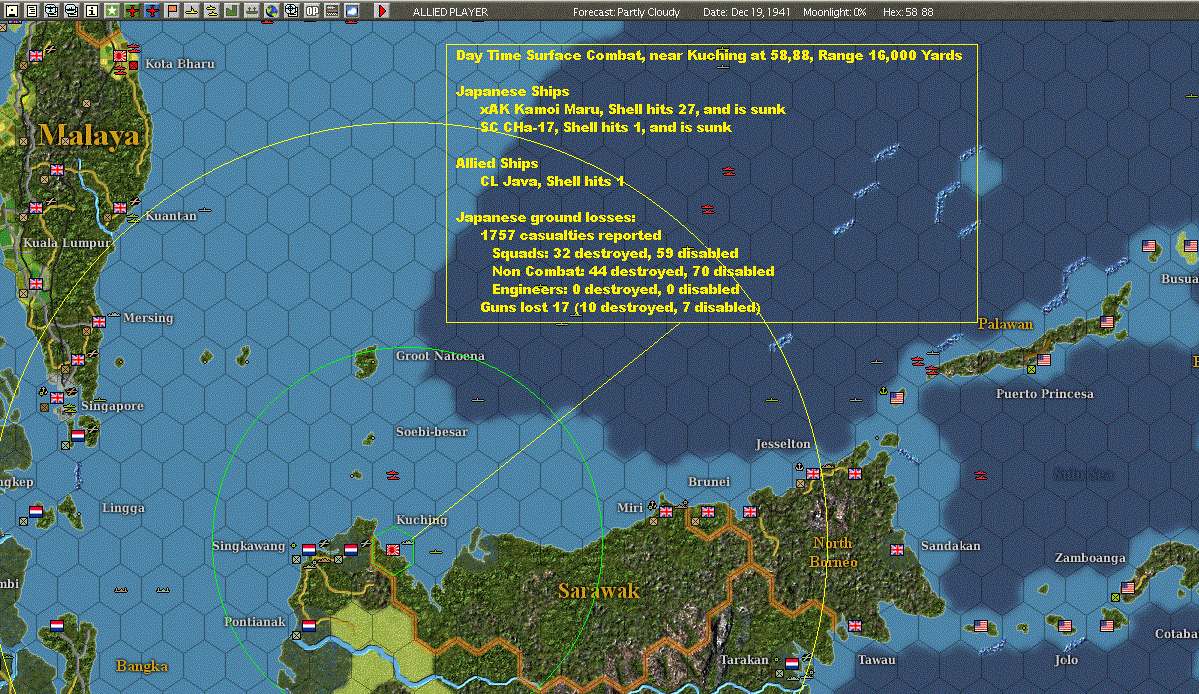Select the British flag base at Kuantan
Screen dimensions: 1199x694
point(120,208)
